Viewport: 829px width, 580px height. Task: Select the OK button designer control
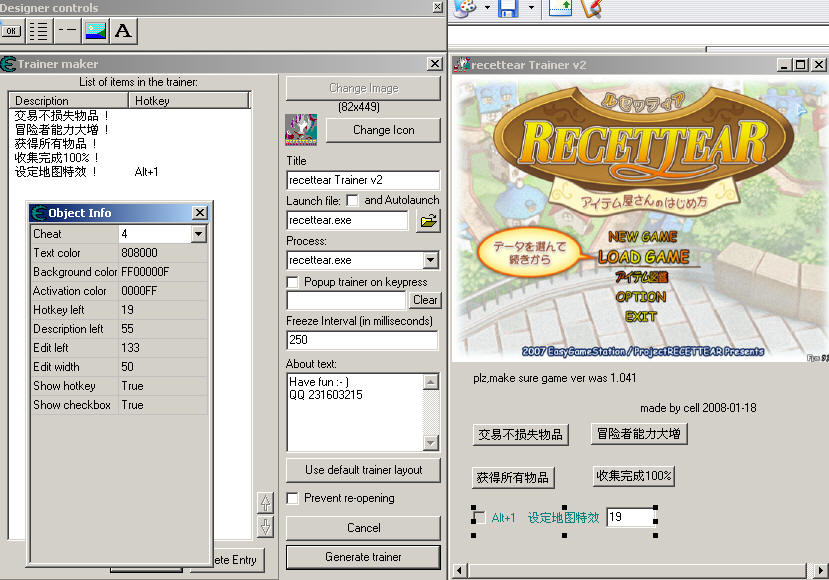click(13, 30)
